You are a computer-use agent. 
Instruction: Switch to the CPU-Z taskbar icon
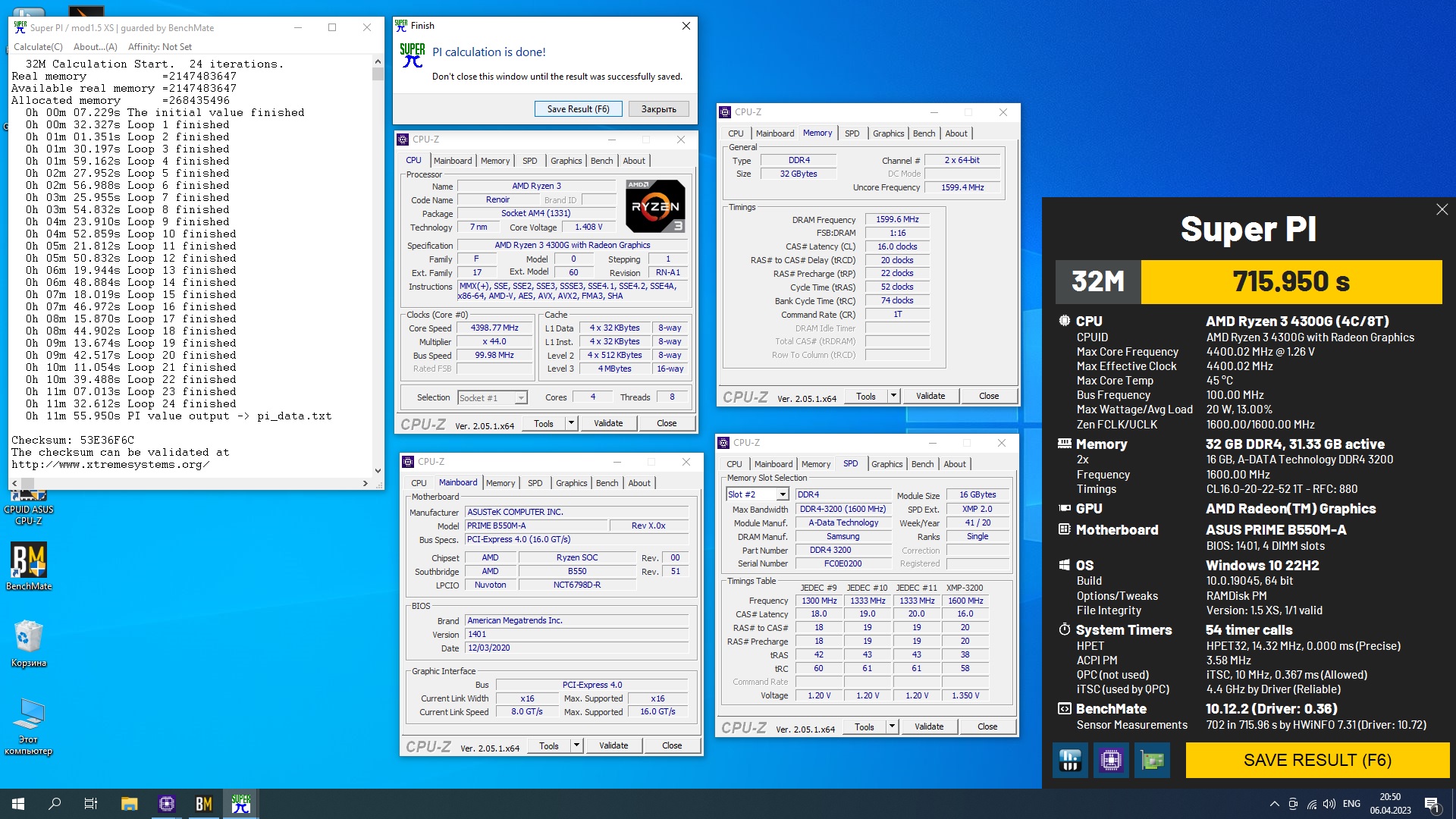(x=167, y=804)
